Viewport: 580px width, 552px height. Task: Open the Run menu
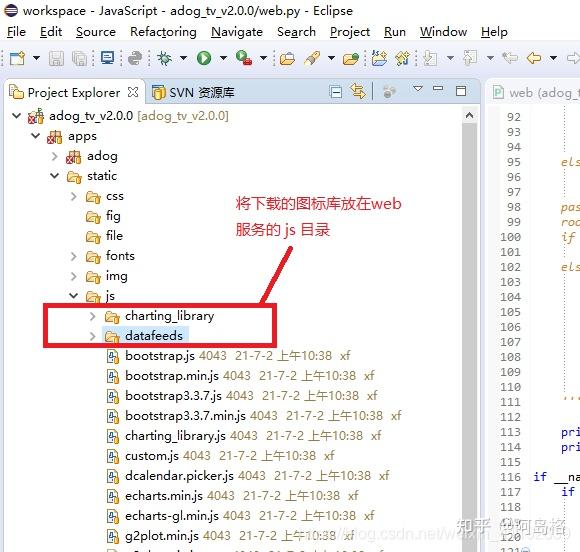(395, 32)
